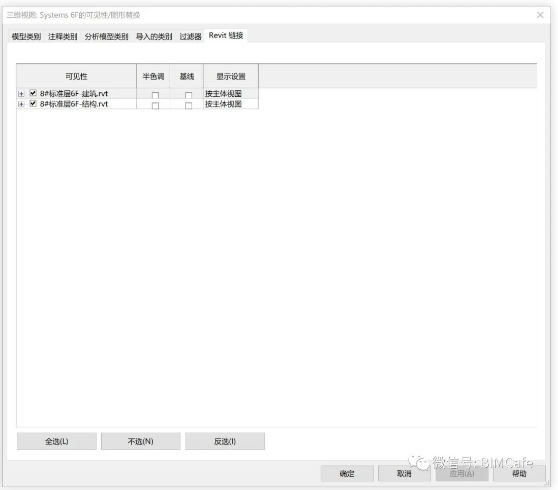
Task: Enable 基线 for 8#标准层6F-结构.rvt
Action: point(189,106)
